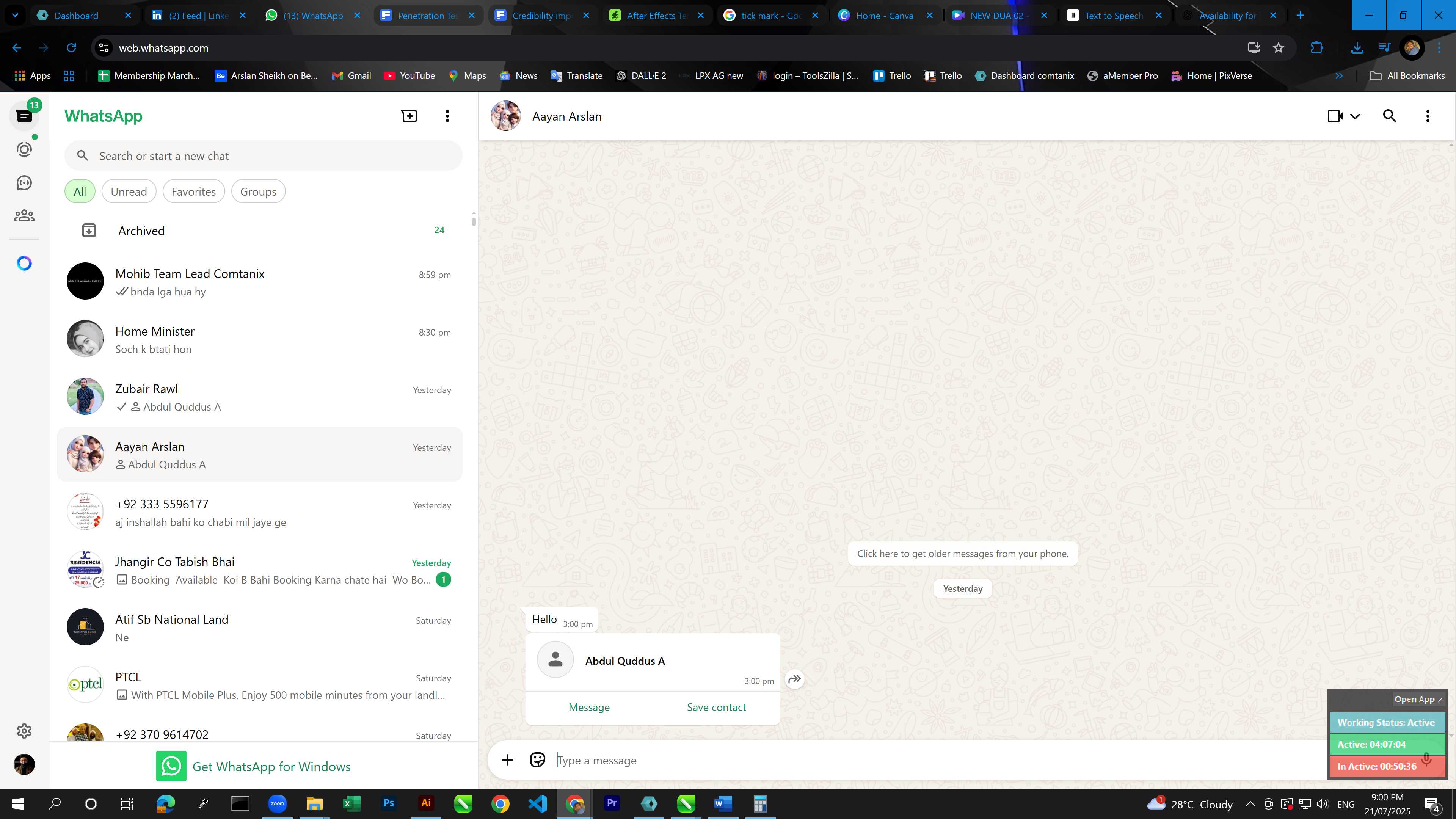
Task: Open Jhangir Co Tabish Bhai chat
Action: (x=260, y=570)
